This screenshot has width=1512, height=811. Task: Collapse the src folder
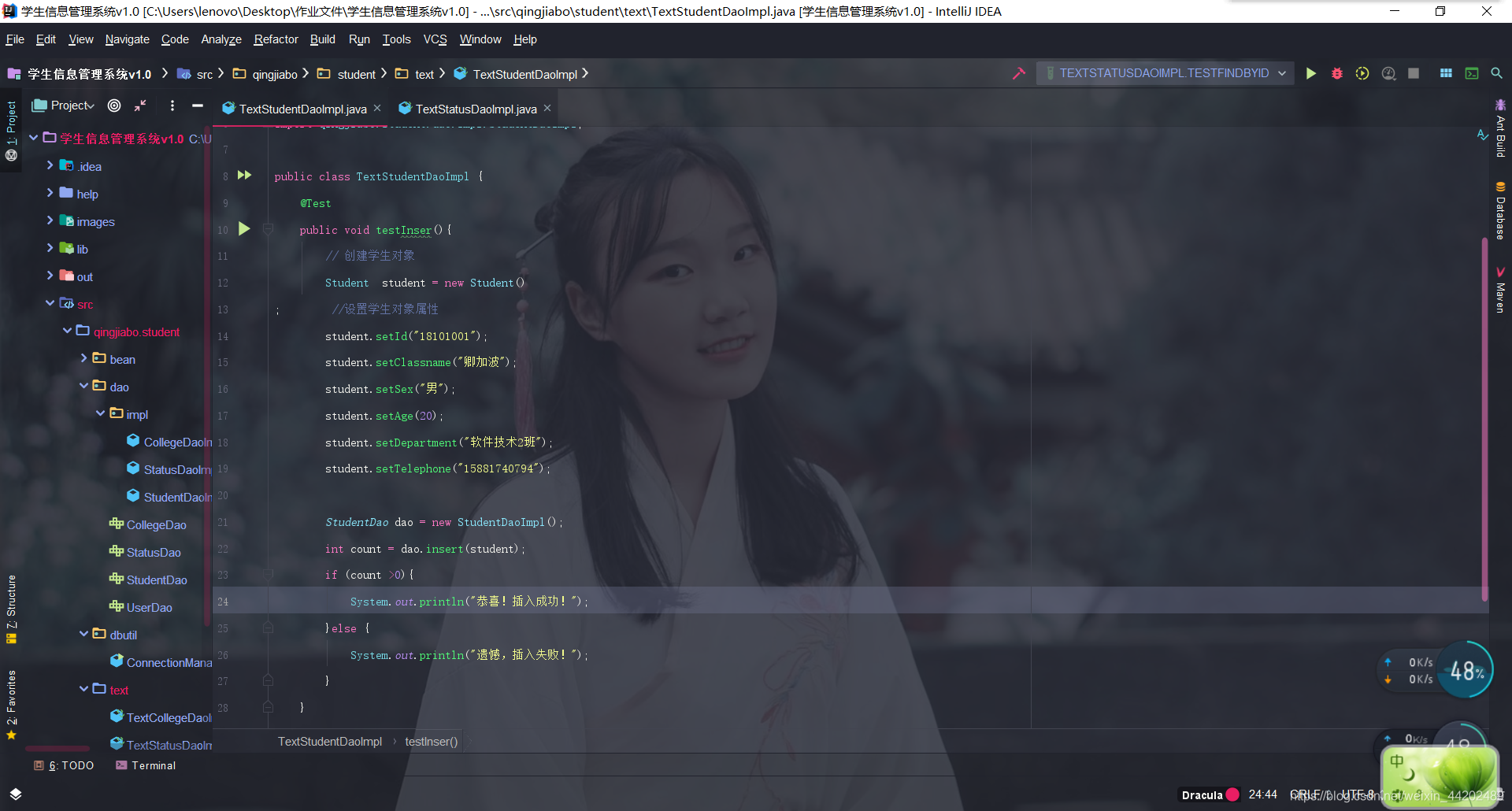coord(50,303)
